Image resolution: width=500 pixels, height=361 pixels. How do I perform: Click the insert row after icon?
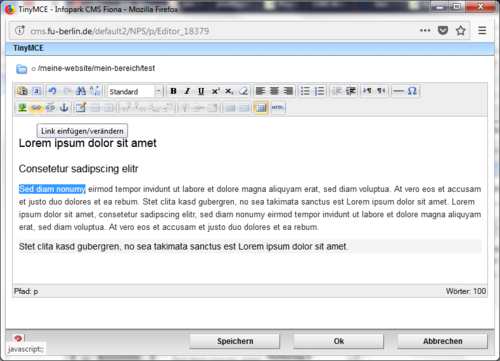tap(140, 108)
